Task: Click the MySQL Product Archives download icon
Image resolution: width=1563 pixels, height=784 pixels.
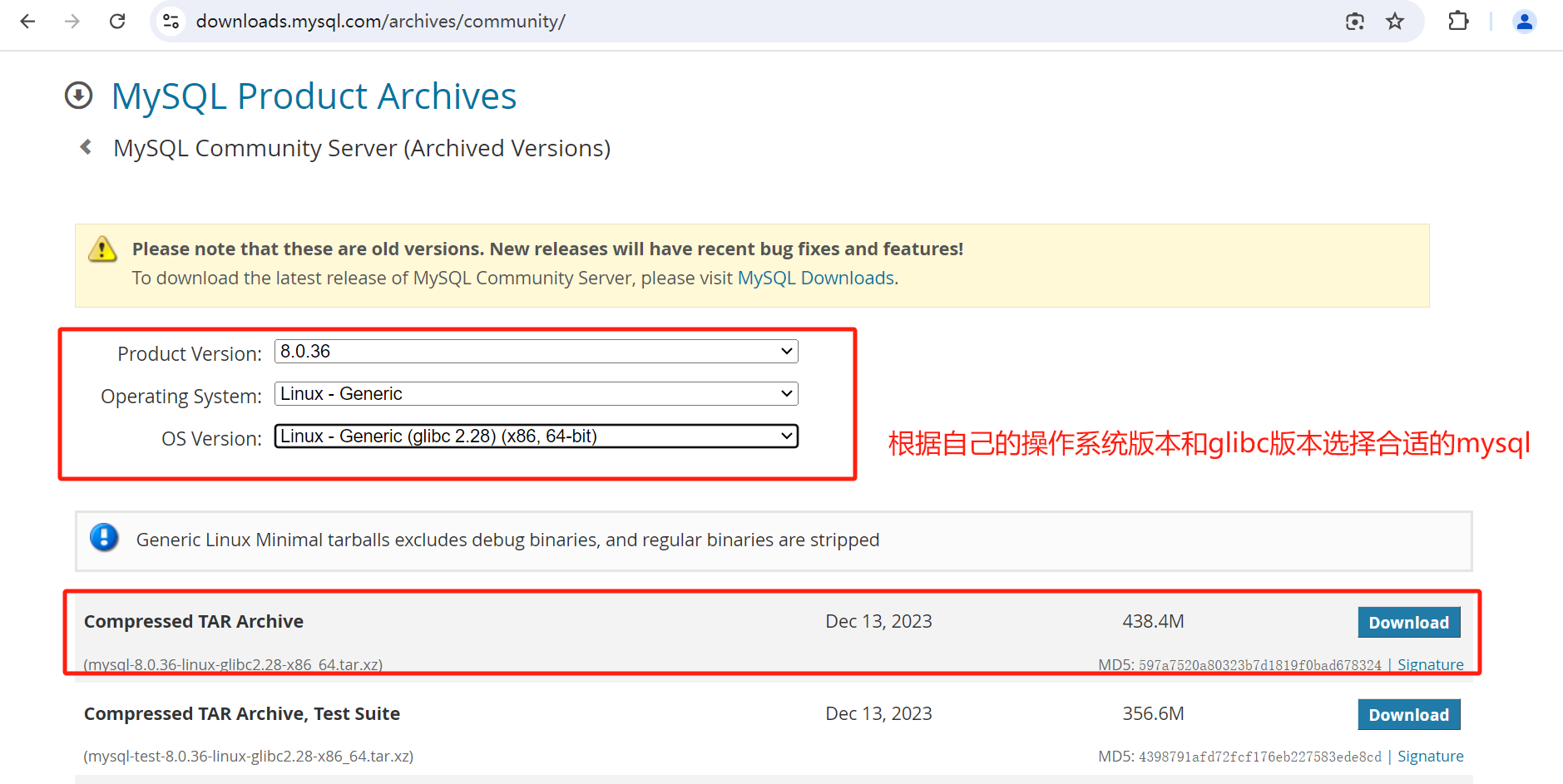Action: pyautogui.click(x=79, y=96)
